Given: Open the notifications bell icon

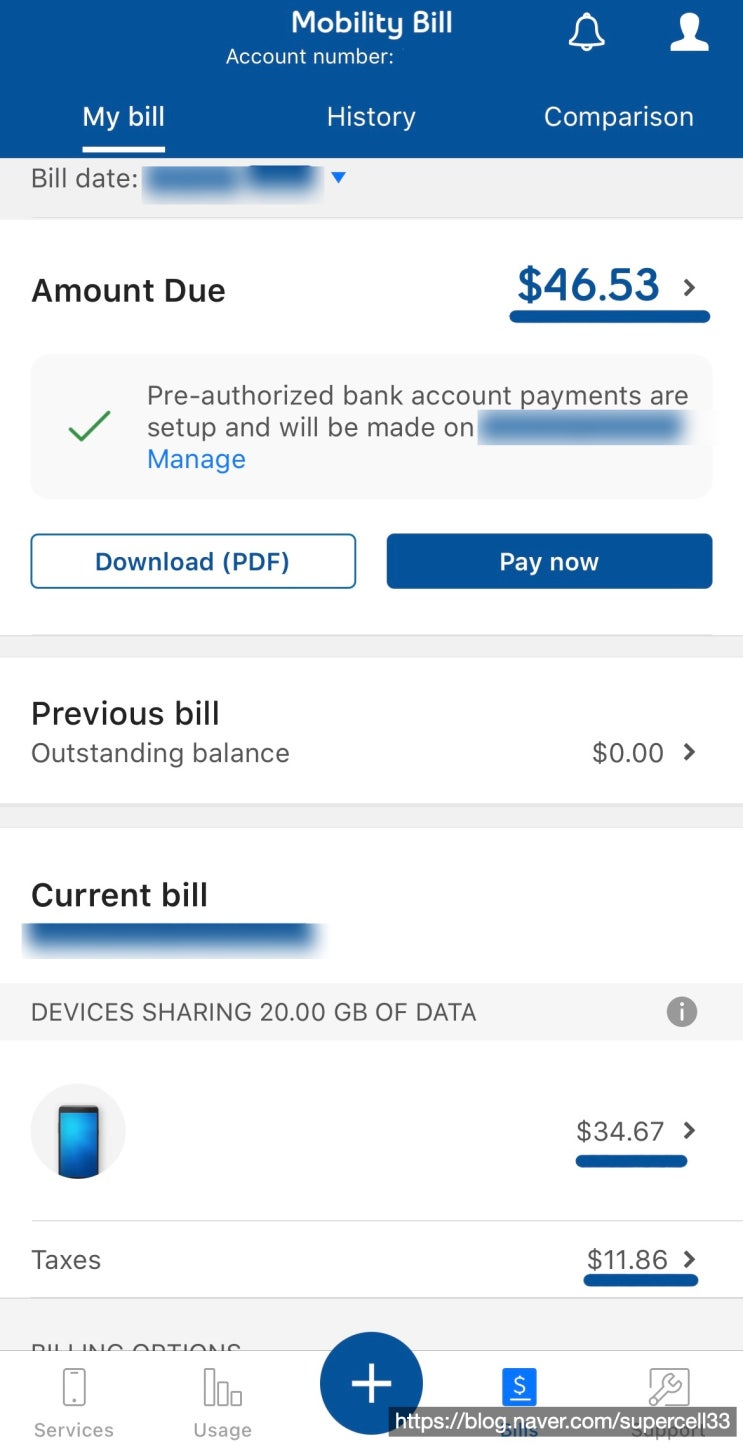Looking at the screenshot, I should [x=587, y=33].
